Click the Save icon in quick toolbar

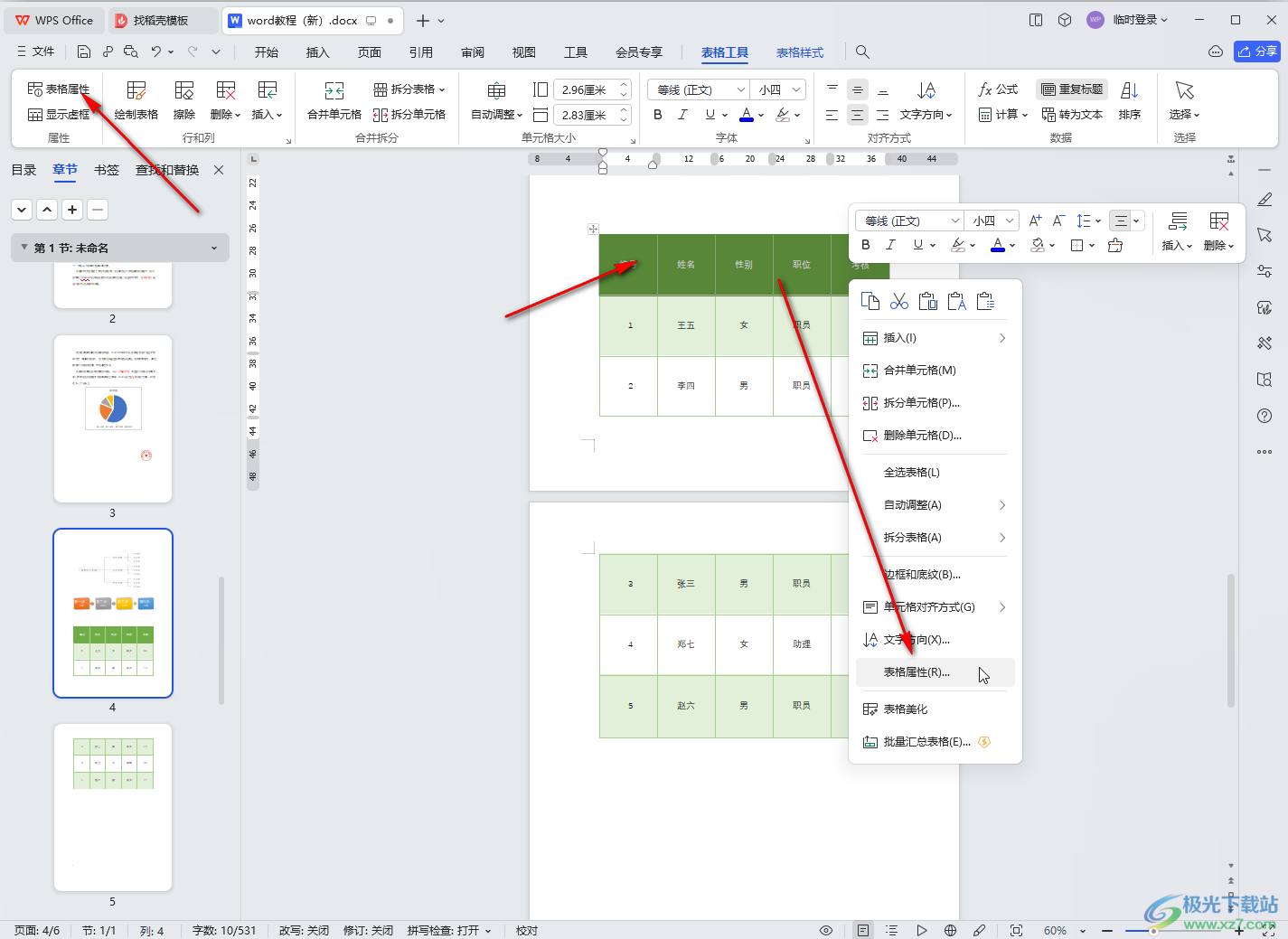83,52
